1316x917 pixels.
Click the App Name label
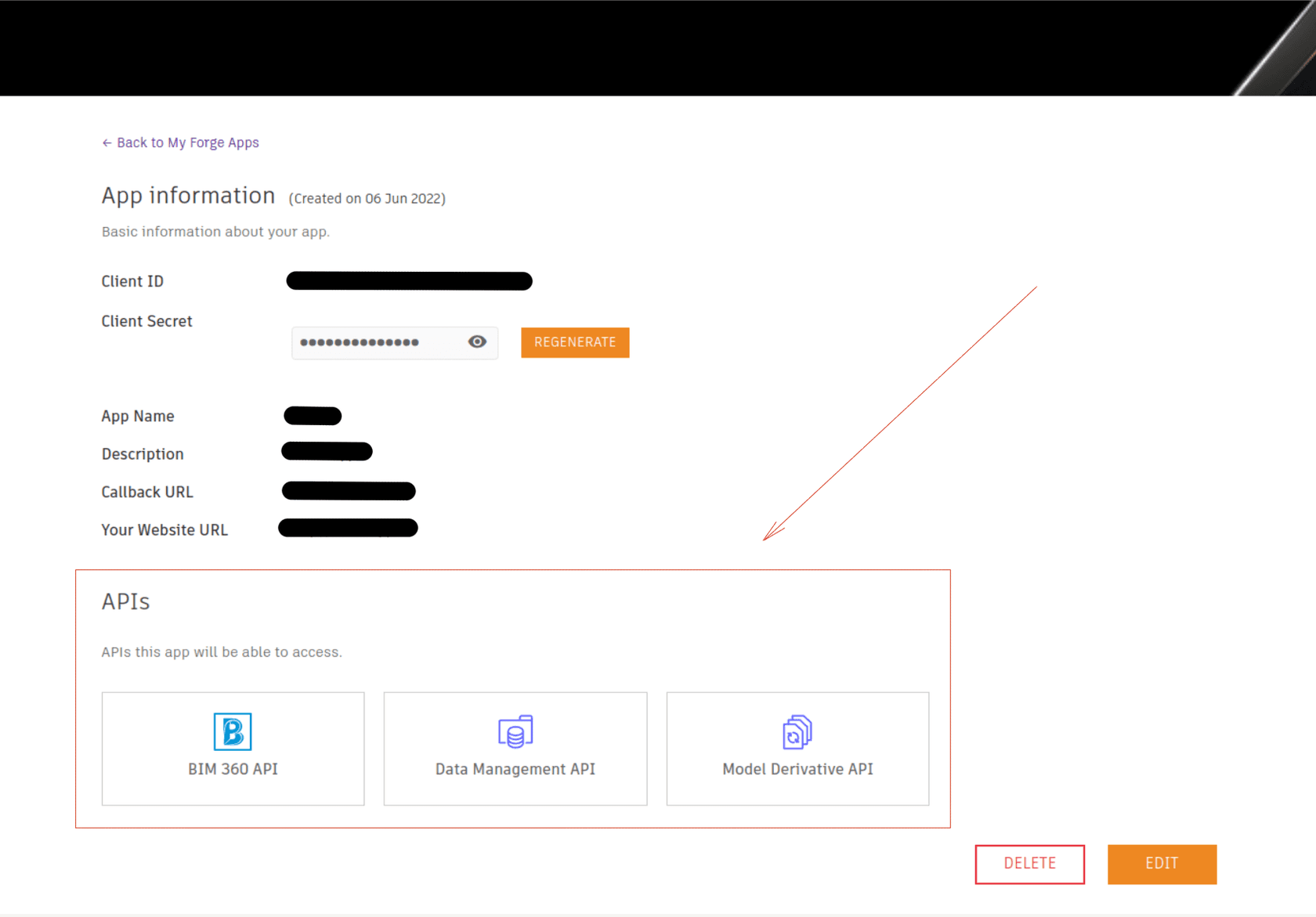(x=138, y=417)
